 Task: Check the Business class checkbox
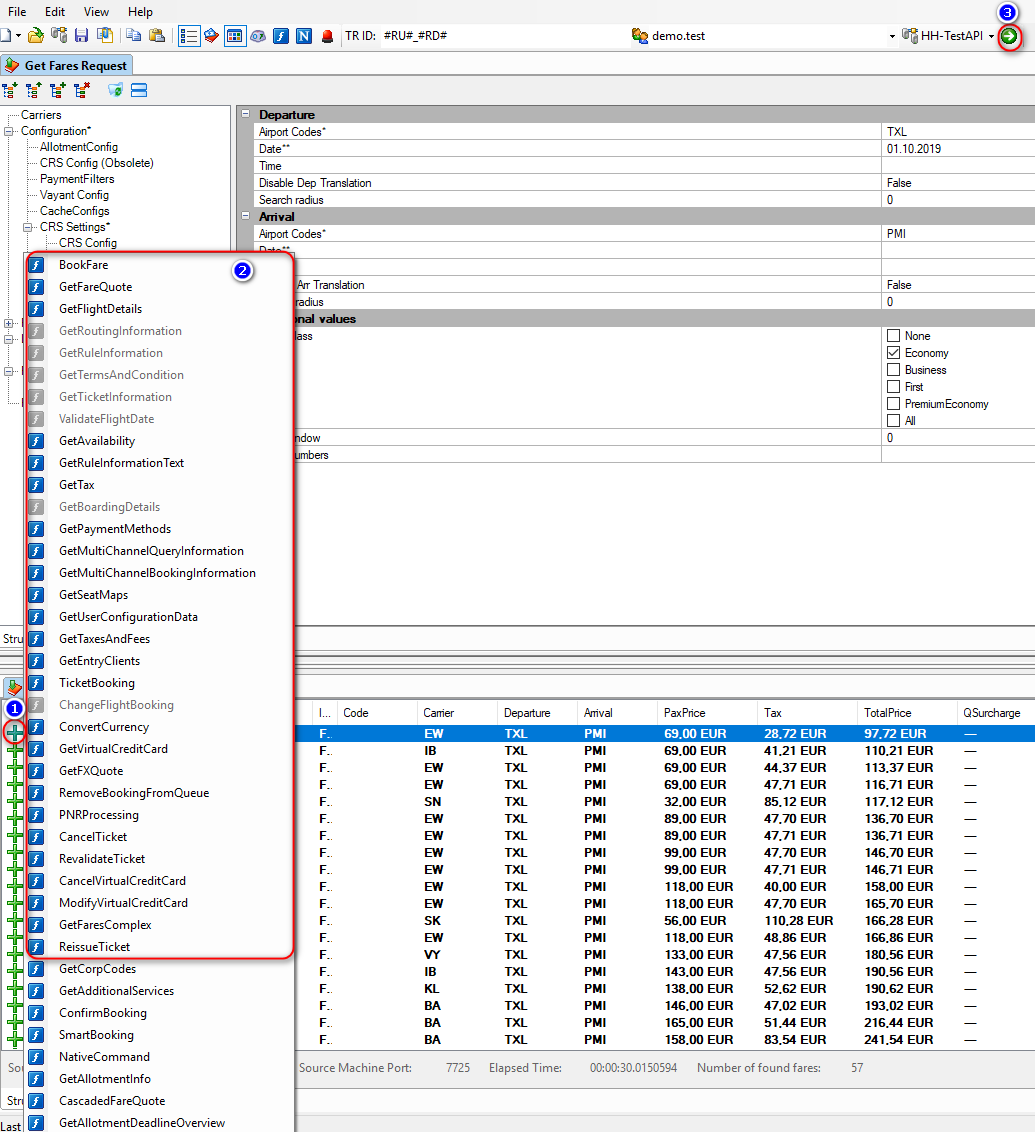click(893, 370)
